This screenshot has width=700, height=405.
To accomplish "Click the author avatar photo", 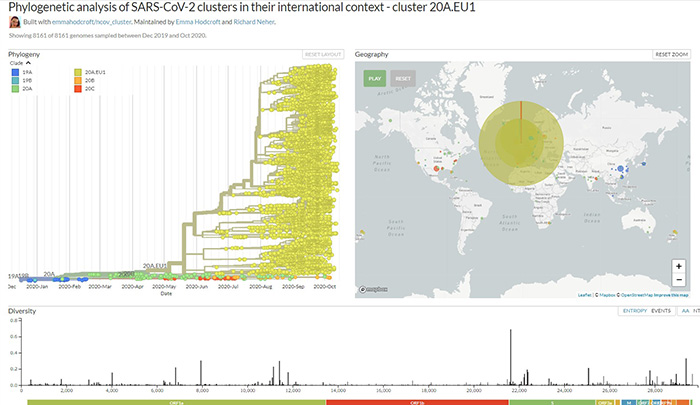I will click(x=15, y=22).
